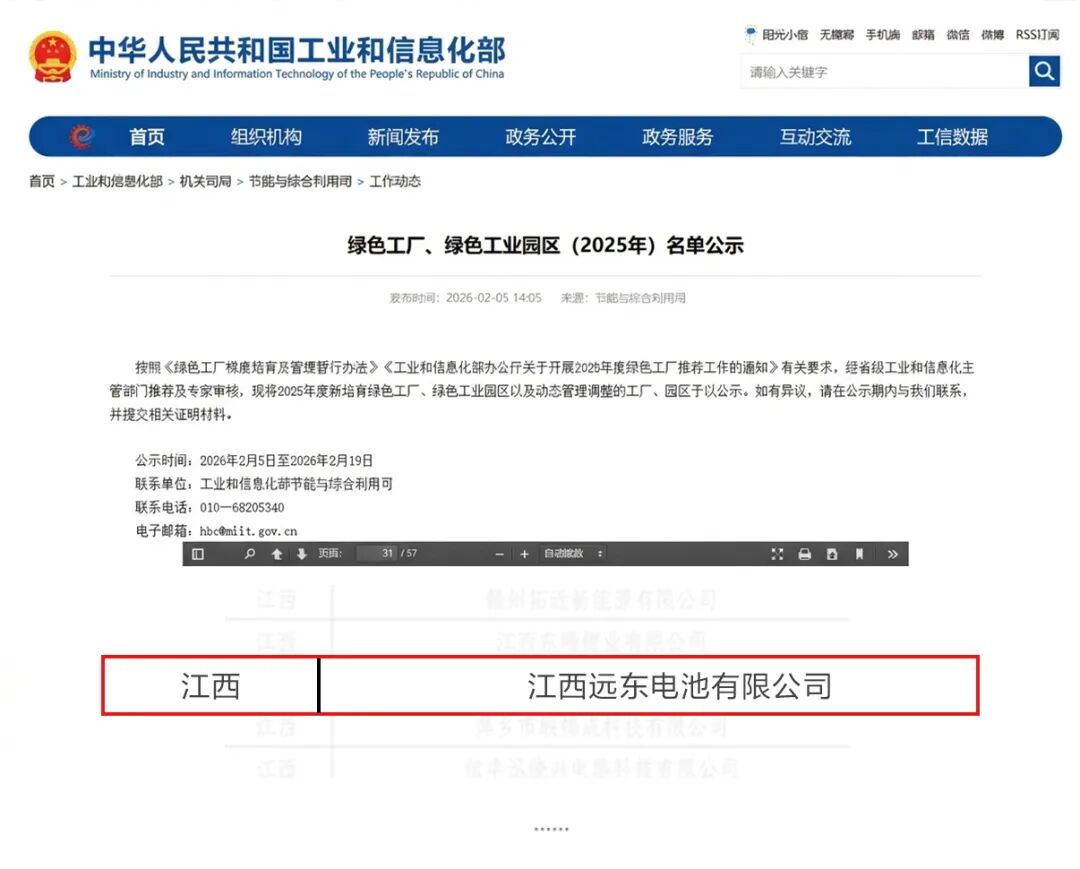This screenshot has height=869, width=1080.
Task: Print the PDF document
Action: pos(804,554)
